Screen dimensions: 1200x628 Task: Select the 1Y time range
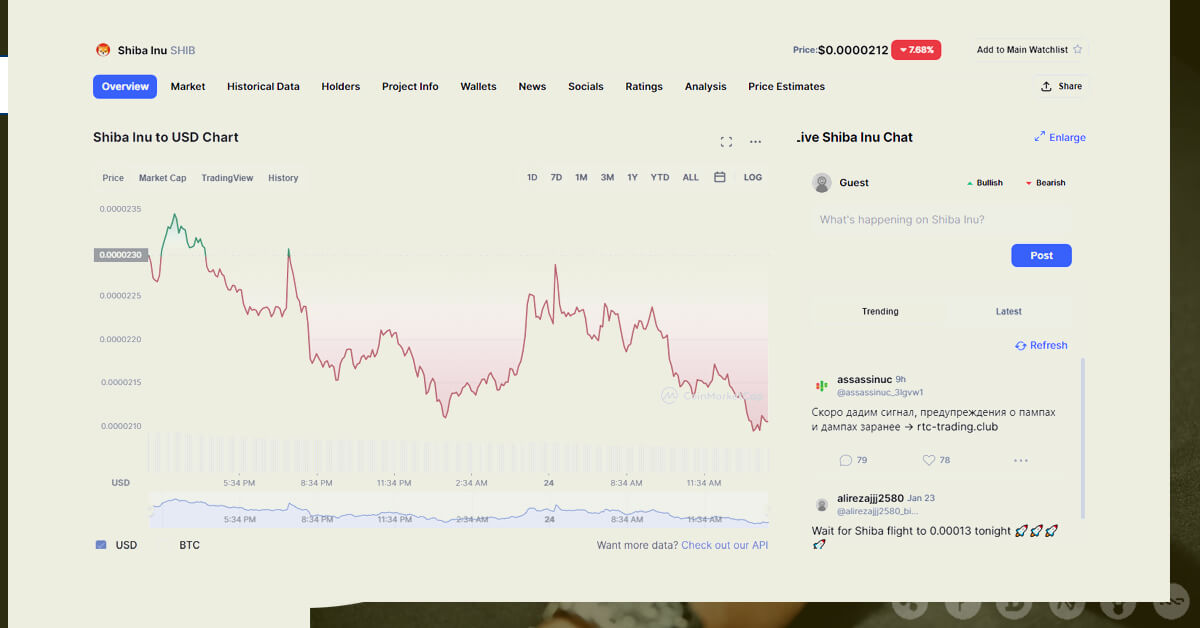[632, 177]
